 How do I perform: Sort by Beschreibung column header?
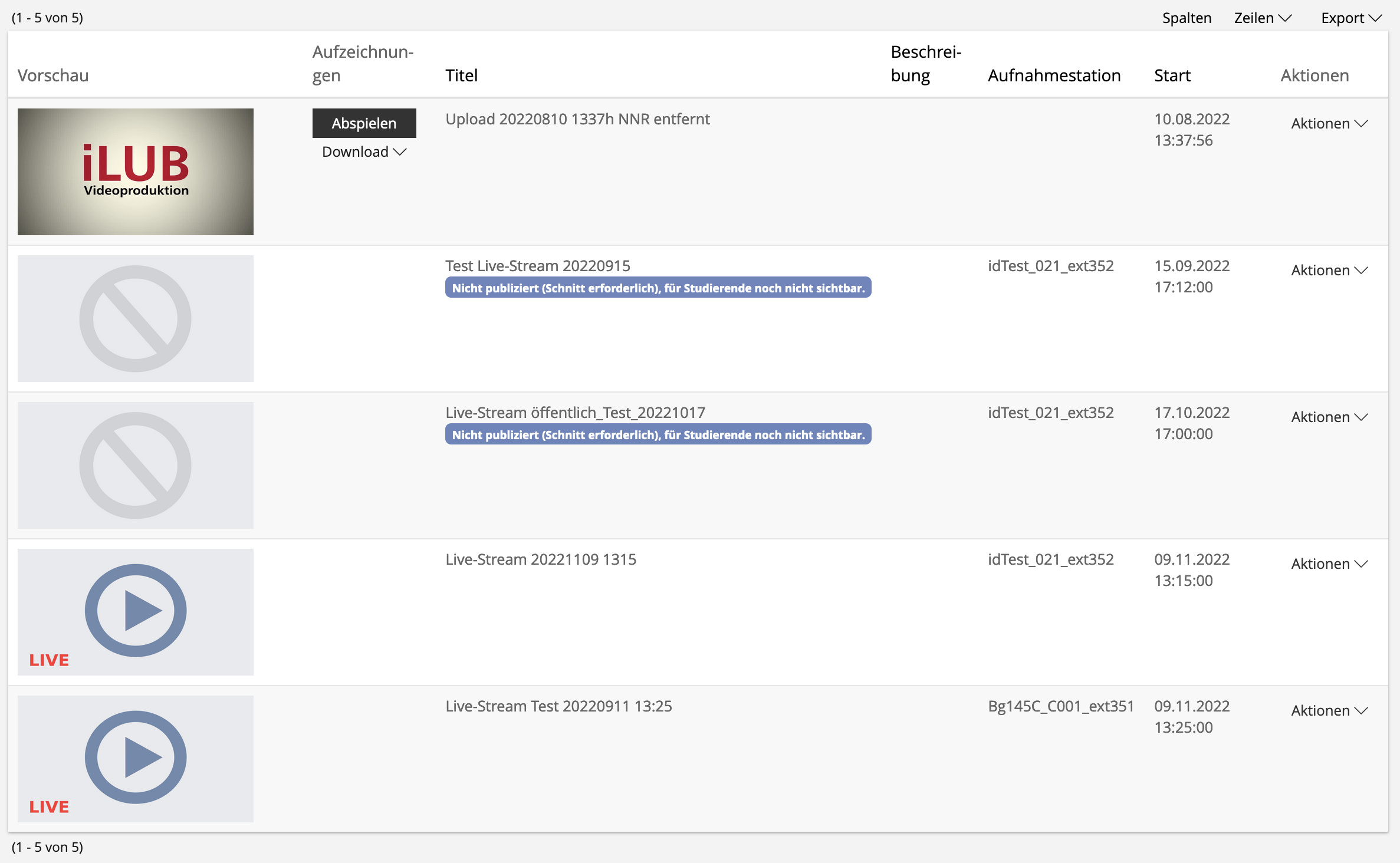(925, 64)
